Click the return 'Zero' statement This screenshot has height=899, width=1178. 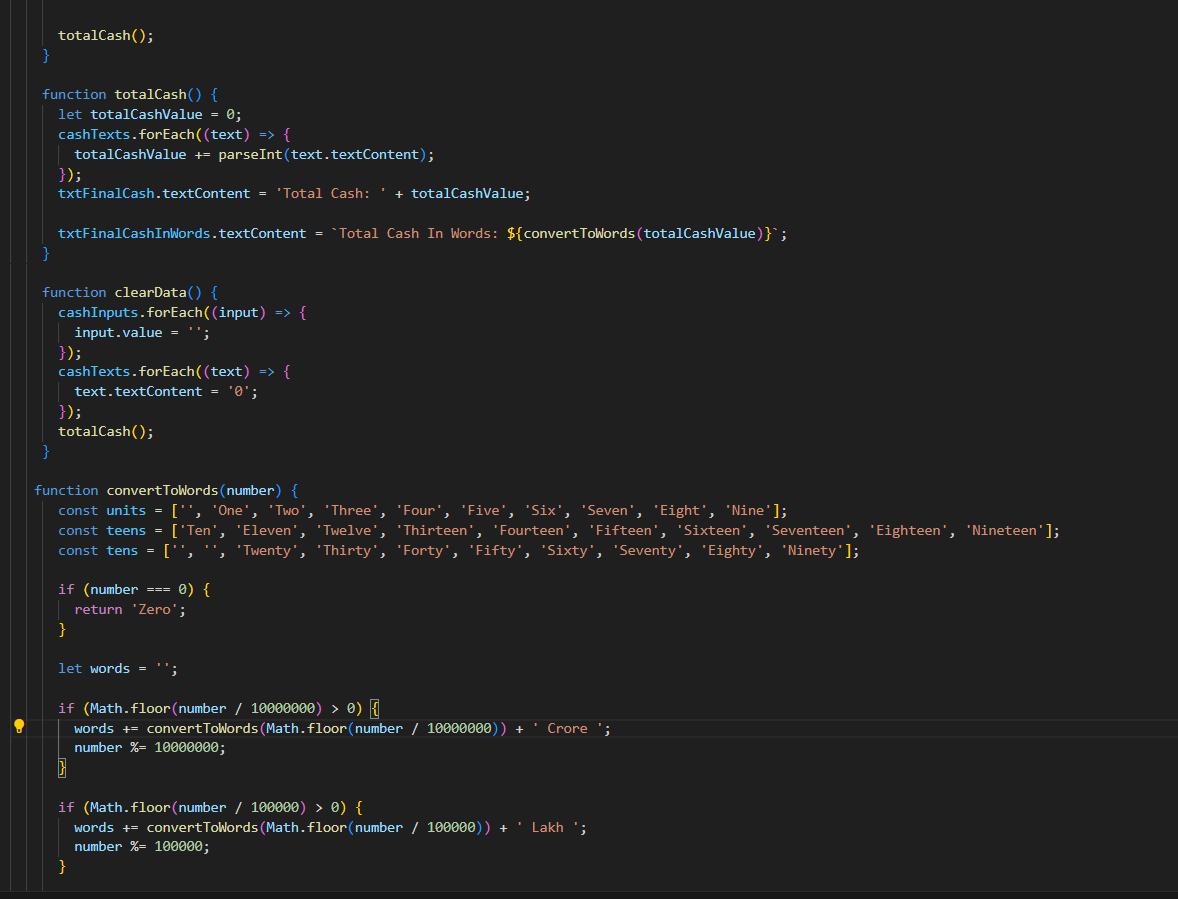pos(130,609)
